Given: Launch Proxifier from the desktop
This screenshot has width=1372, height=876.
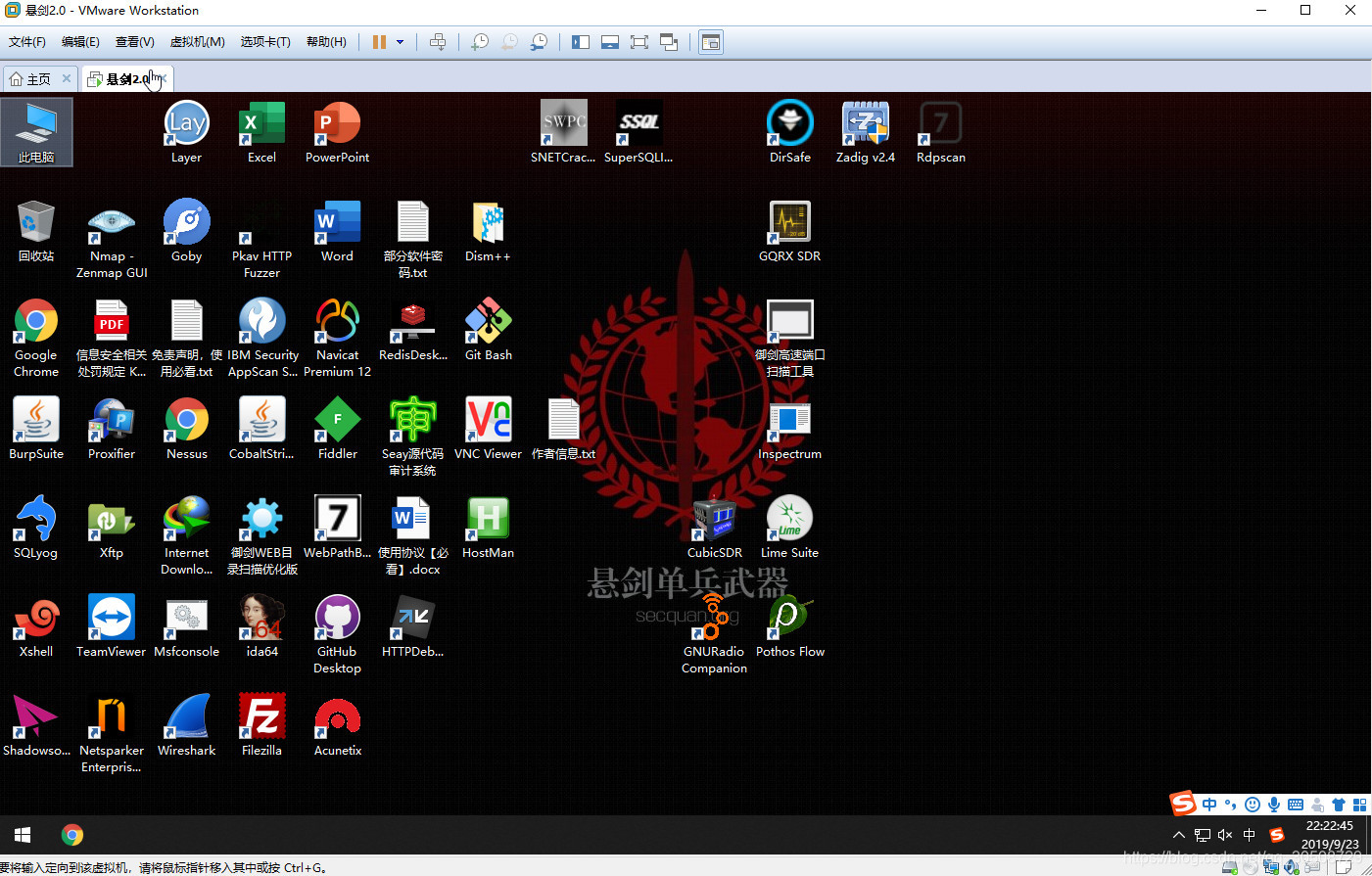Looking at the screenshot, I should 112,428.
